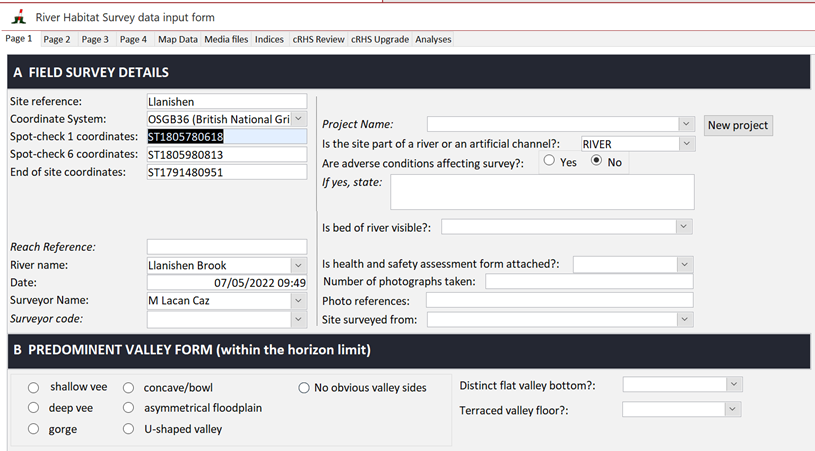Select the gorge valley form
Viewport: 815px width, 451px height.
(x=34, y=429)
